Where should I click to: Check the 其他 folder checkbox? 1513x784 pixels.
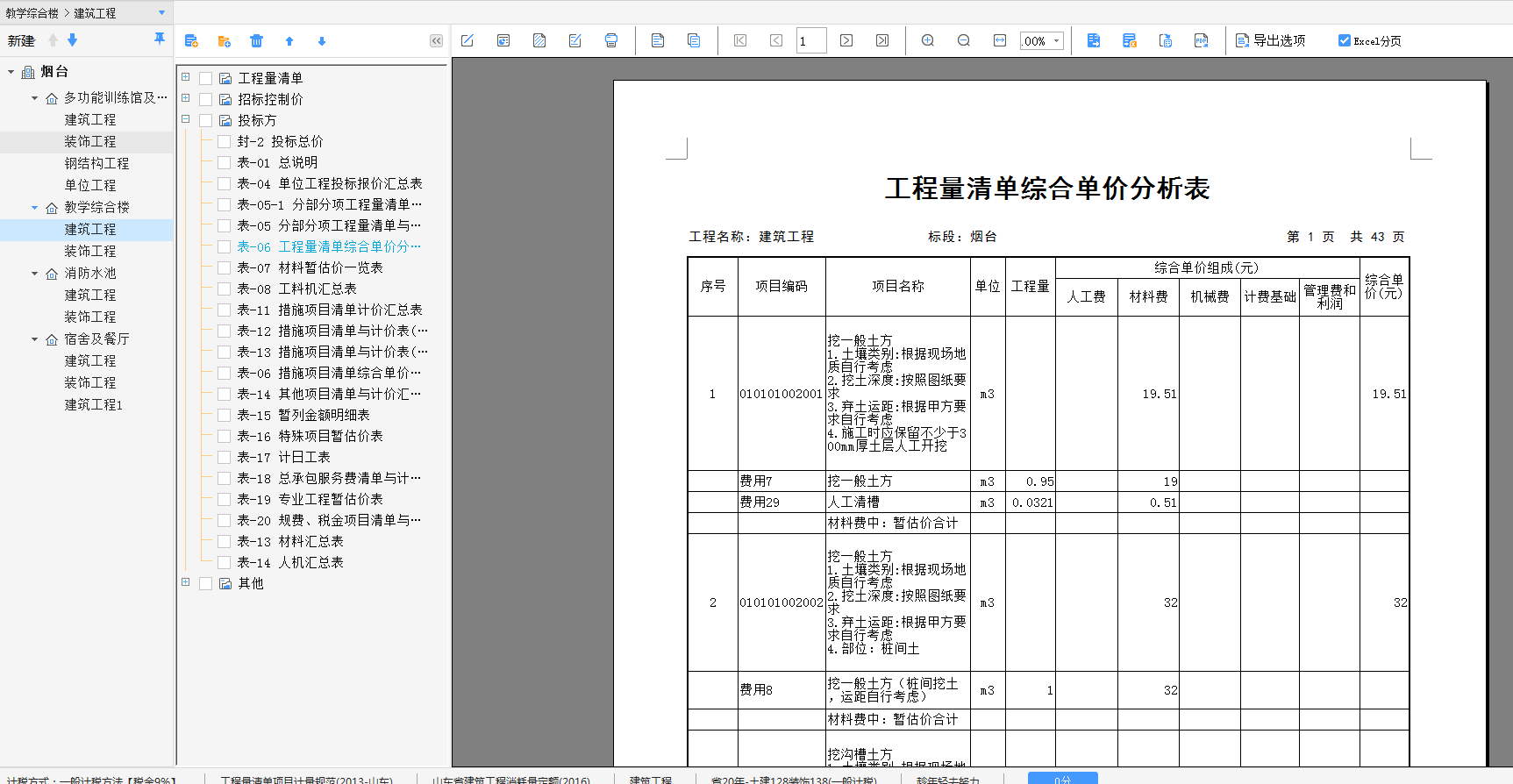pyautogui.click(x=205, y=583)
